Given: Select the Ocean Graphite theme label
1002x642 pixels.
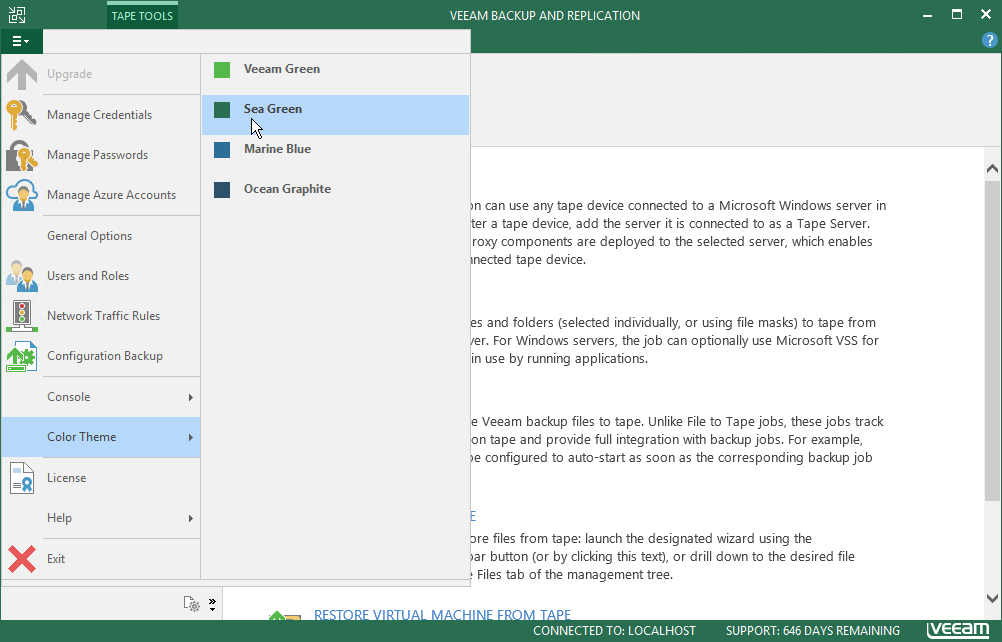Looking at the screenshot, I should pos(288,189).
